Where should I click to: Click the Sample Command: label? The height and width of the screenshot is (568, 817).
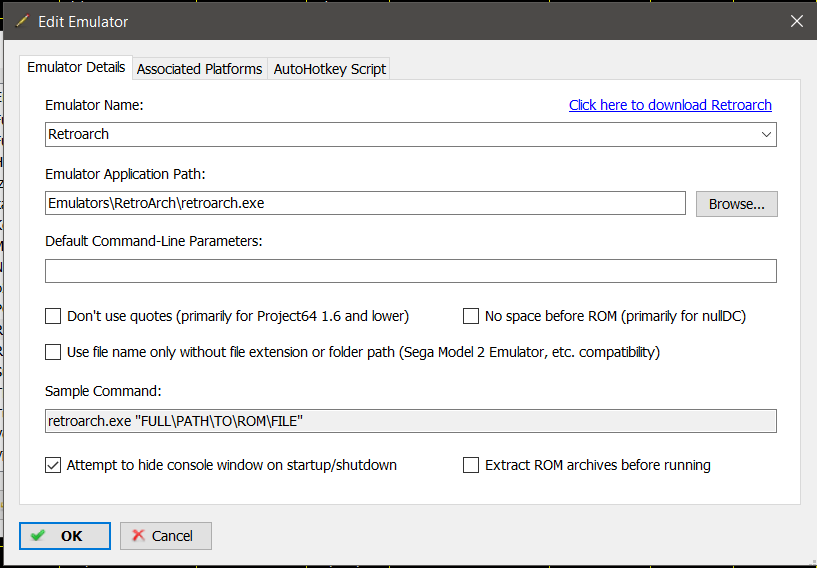point(103,391)
